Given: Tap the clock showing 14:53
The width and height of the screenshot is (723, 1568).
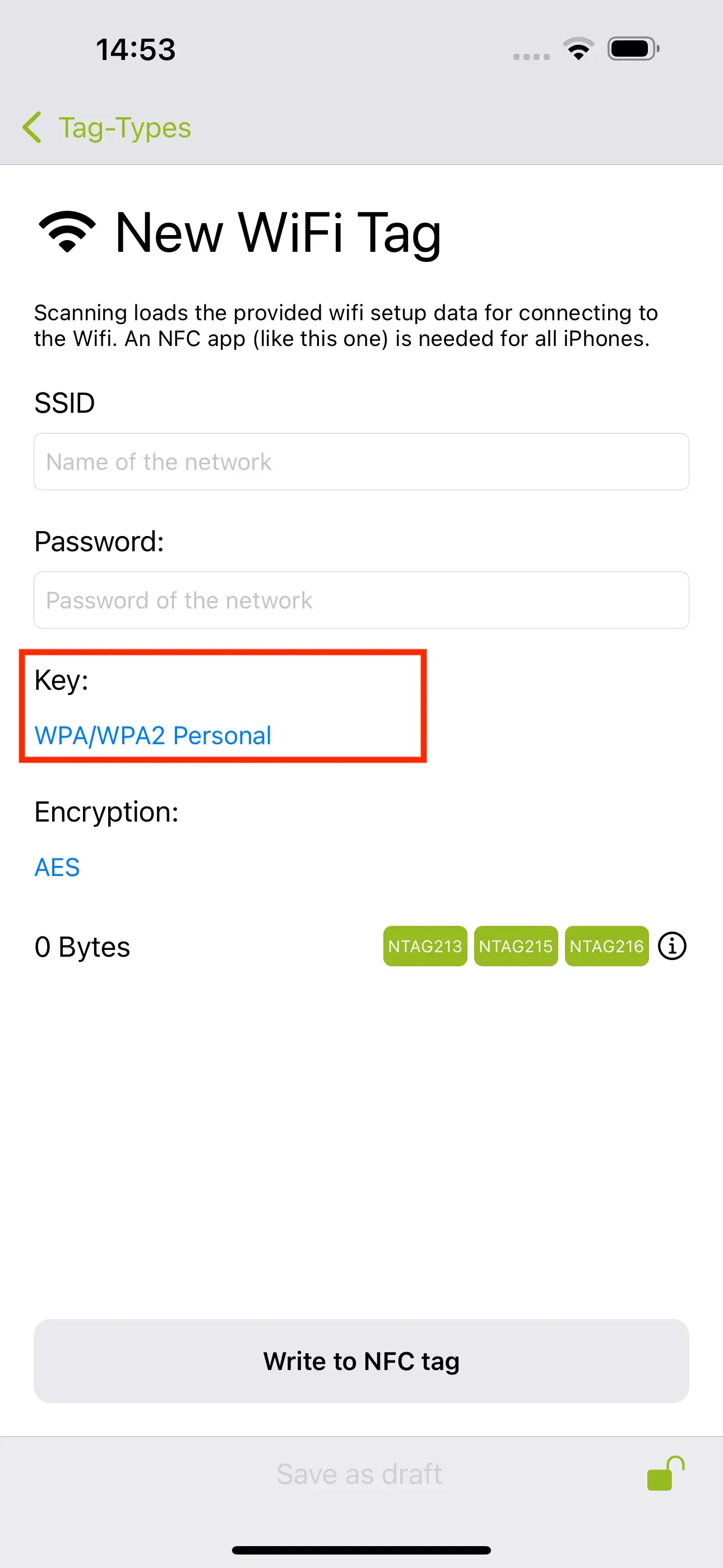Looking at the screenshot, I should [x=136, y=50].
